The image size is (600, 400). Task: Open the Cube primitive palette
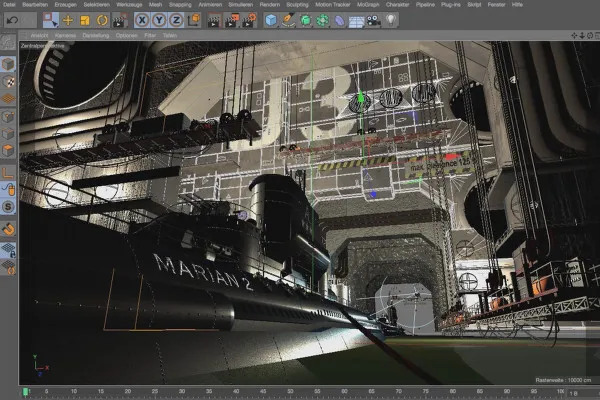pos(271,20)
